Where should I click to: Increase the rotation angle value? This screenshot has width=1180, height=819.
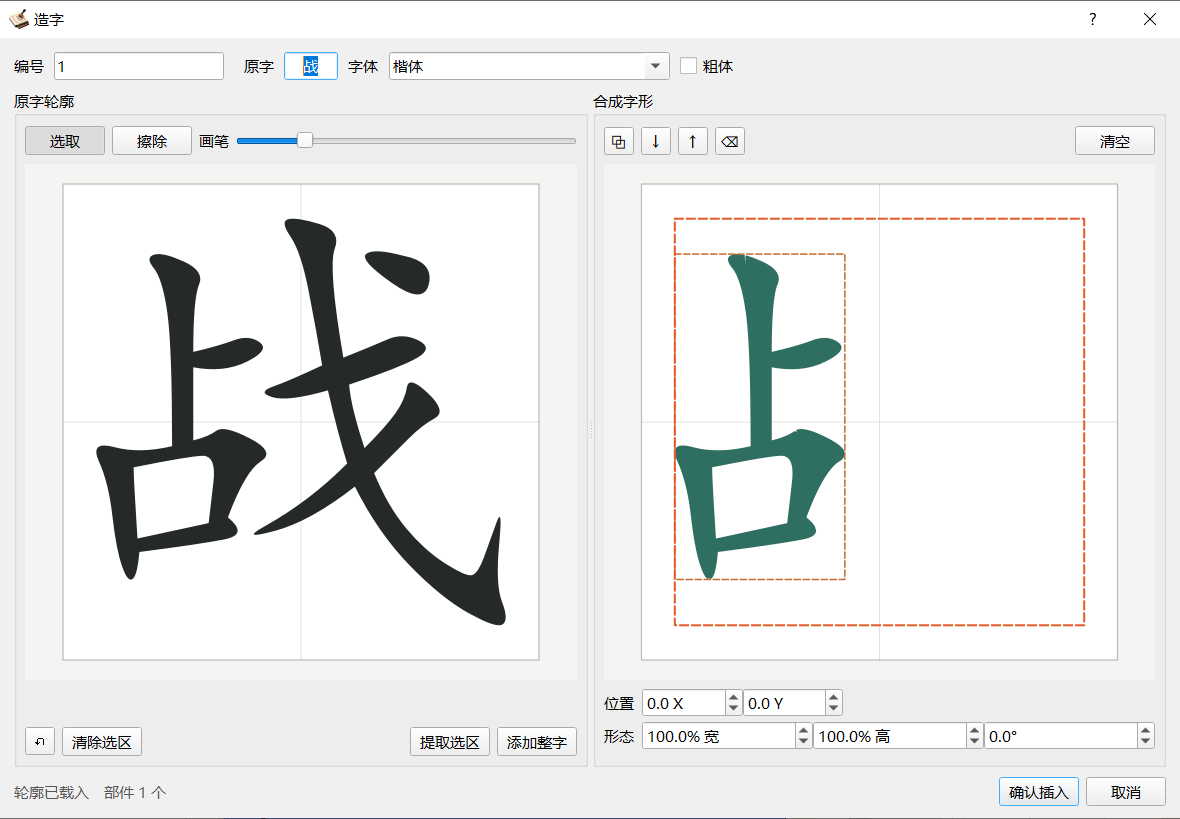1145,730
